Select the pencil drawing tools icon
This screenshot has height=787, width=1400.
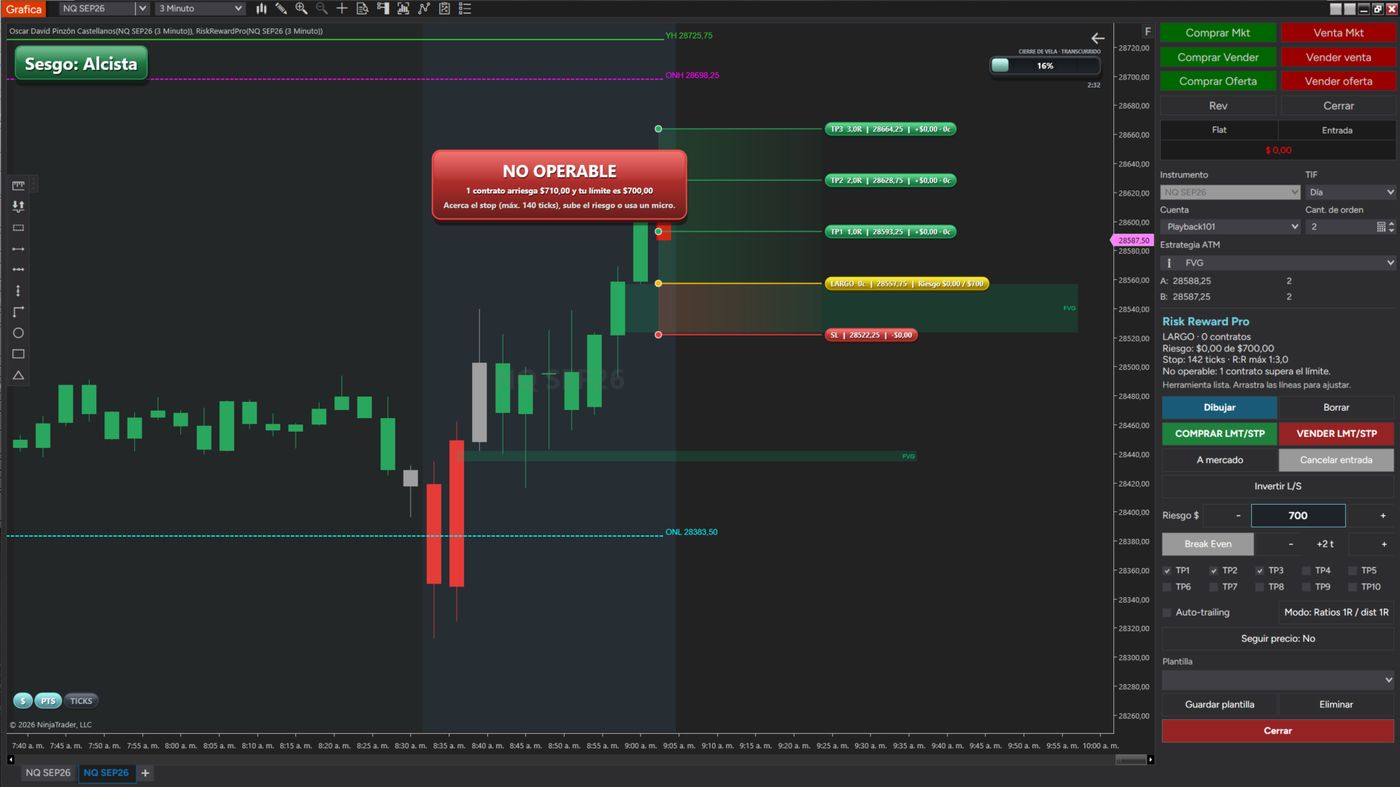click(x=281, y=8)
